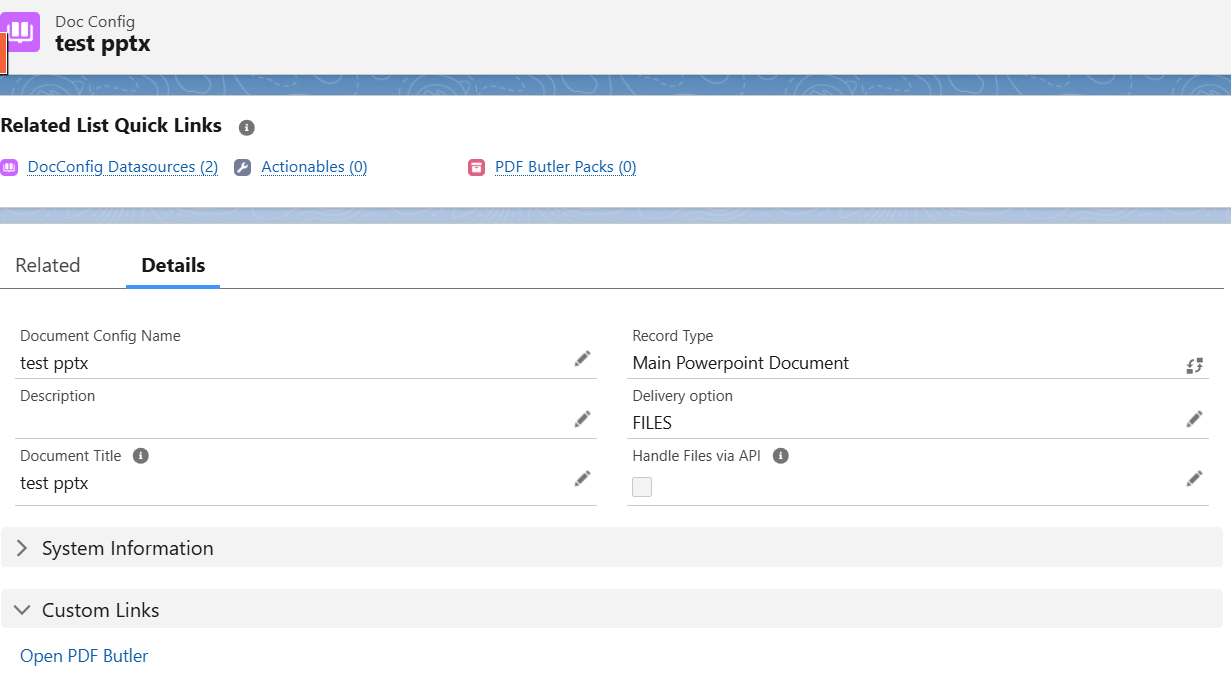Viewport: 1231px width, 700px height.
Task: Click the change record type arrows icon
Action: pos(1194,365)
